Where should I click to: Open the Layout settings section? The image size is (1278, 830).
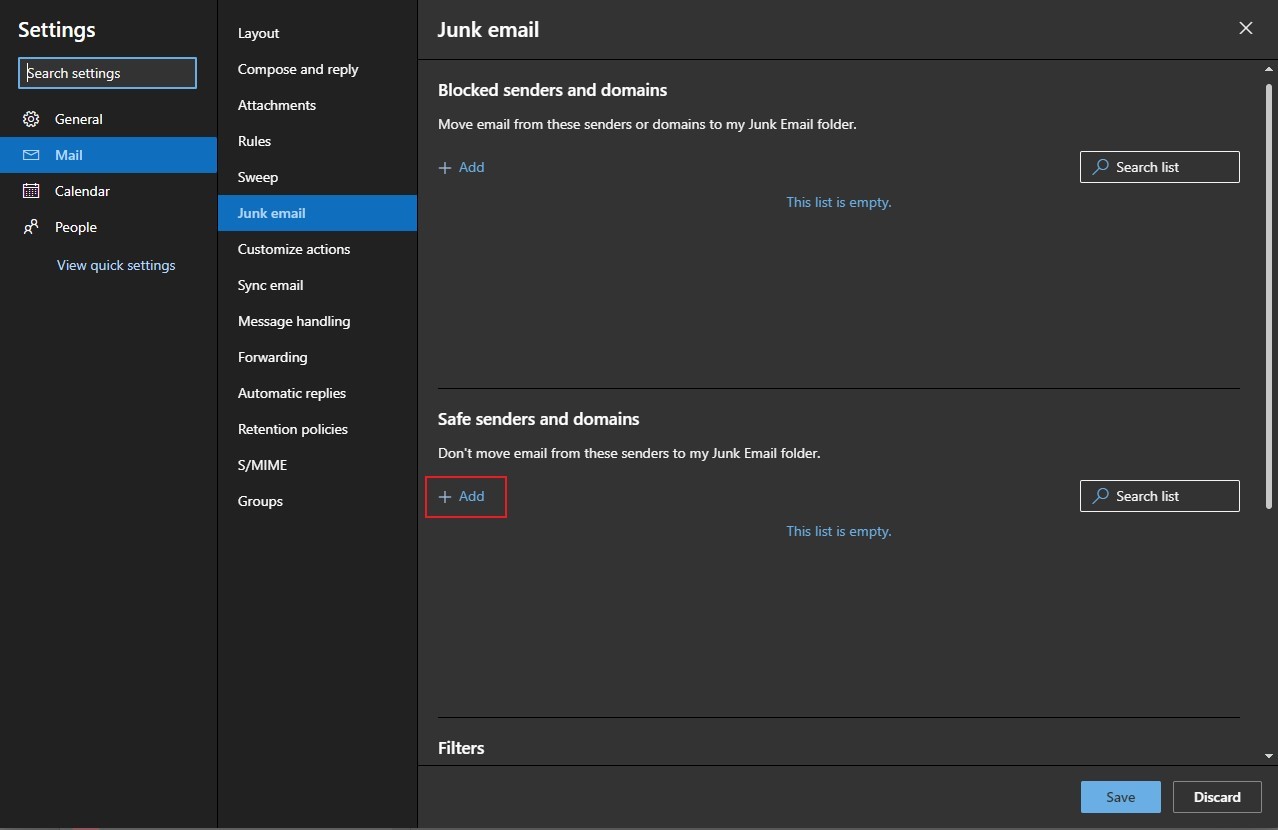pos(258,33)
